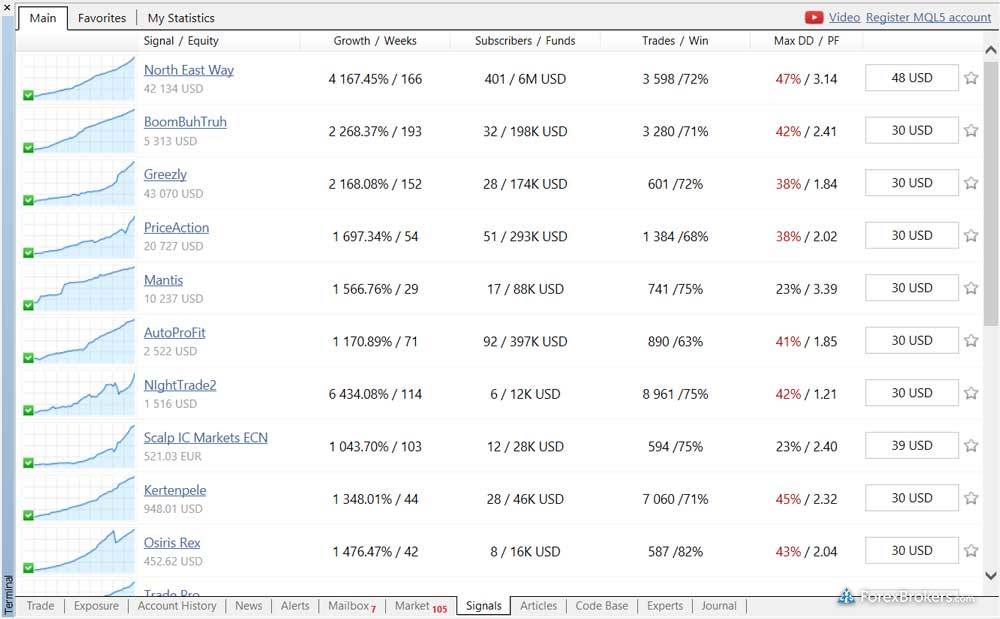Star the BoomBuhTruh signal

click(971, 131)
